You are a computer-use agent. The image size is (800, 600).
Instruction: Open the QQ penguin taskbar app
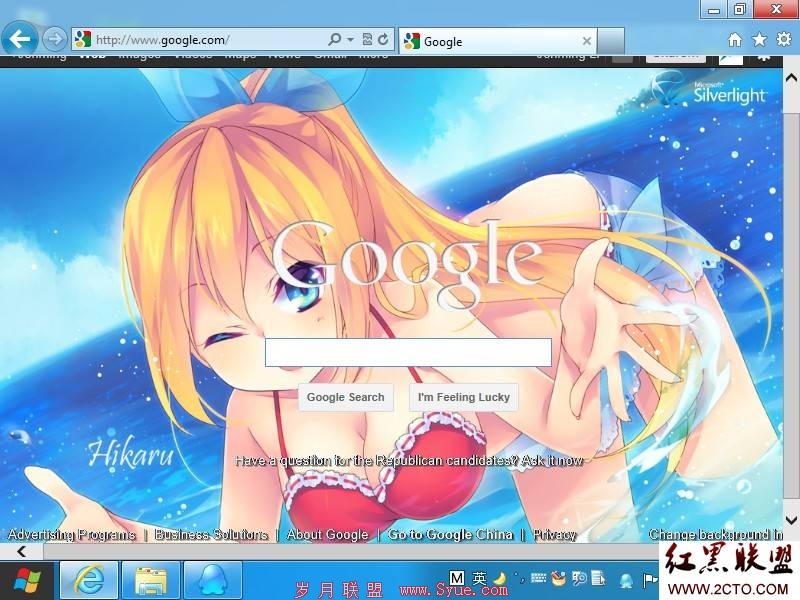click(x=213, y=581)
